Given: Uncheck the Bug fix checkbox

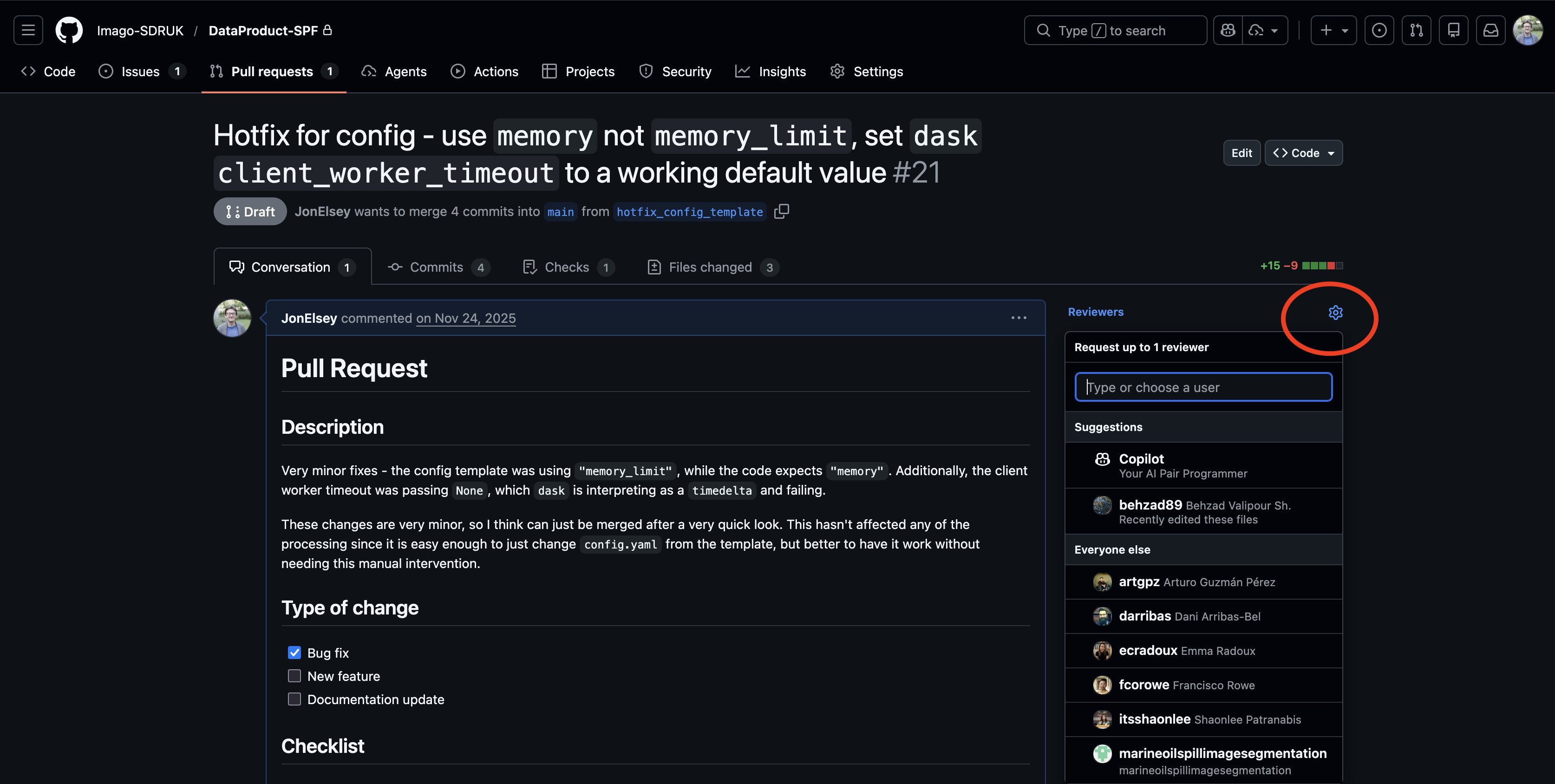Looking at the screenshot, I should tap(294, 653).
